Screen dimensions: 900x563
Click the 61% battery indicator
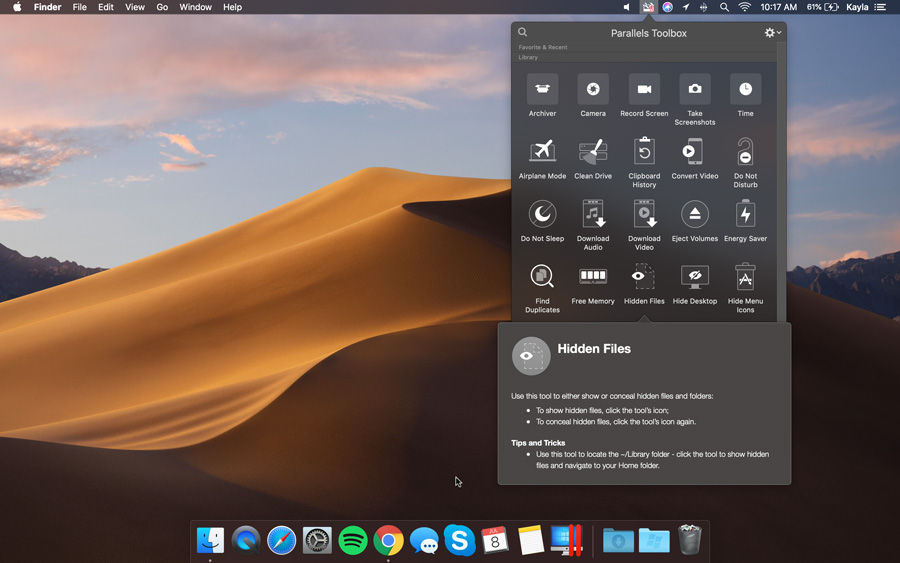(x=823, y=7)
